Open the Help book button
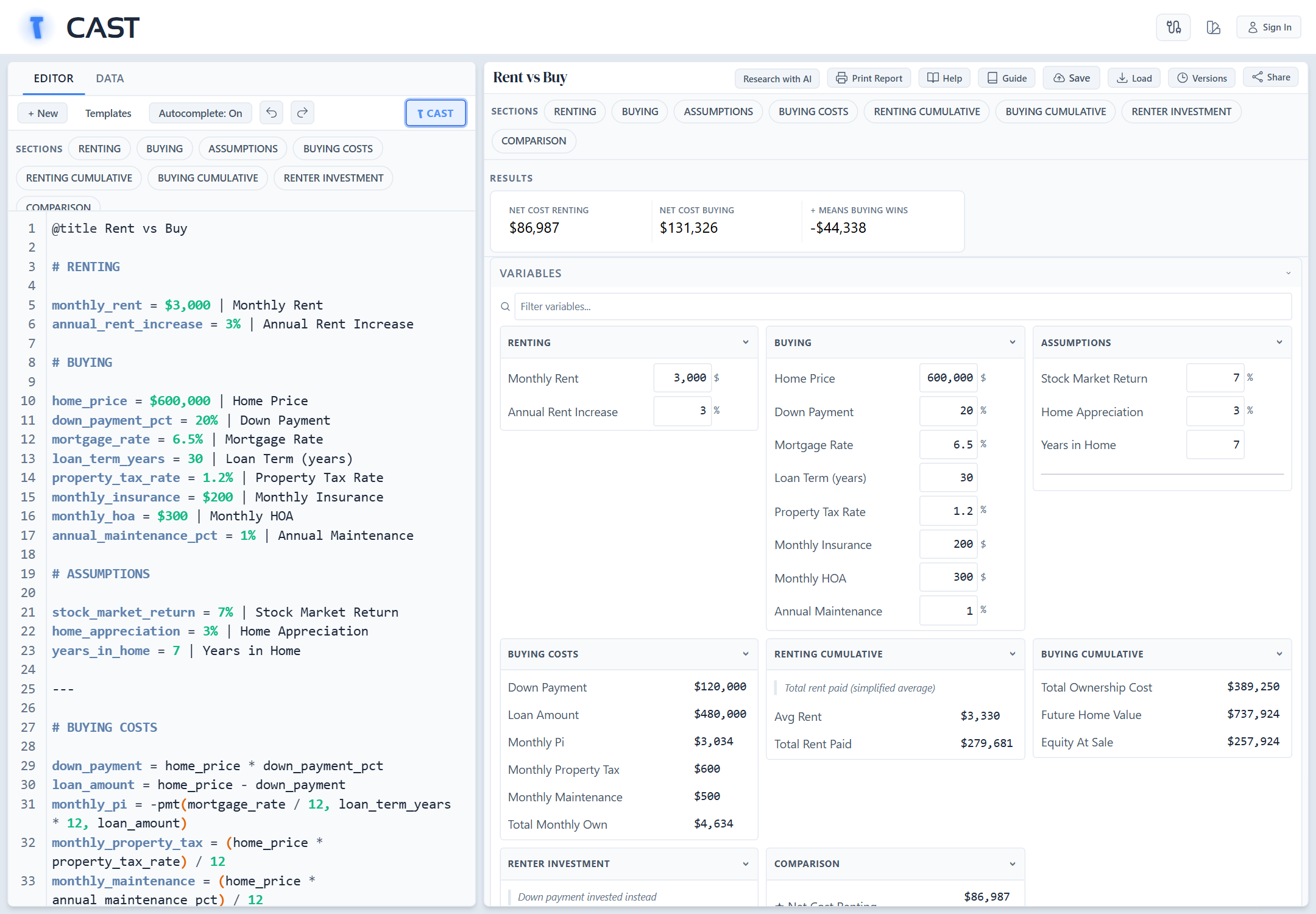The width and height of the screenshot is (1316, 914). point(944,78)
